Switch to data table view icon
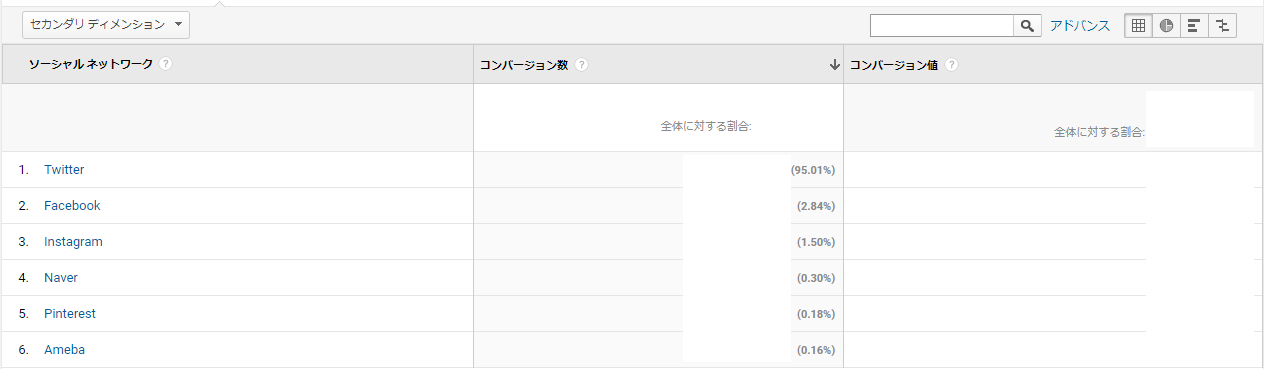 click(1138, 26)
